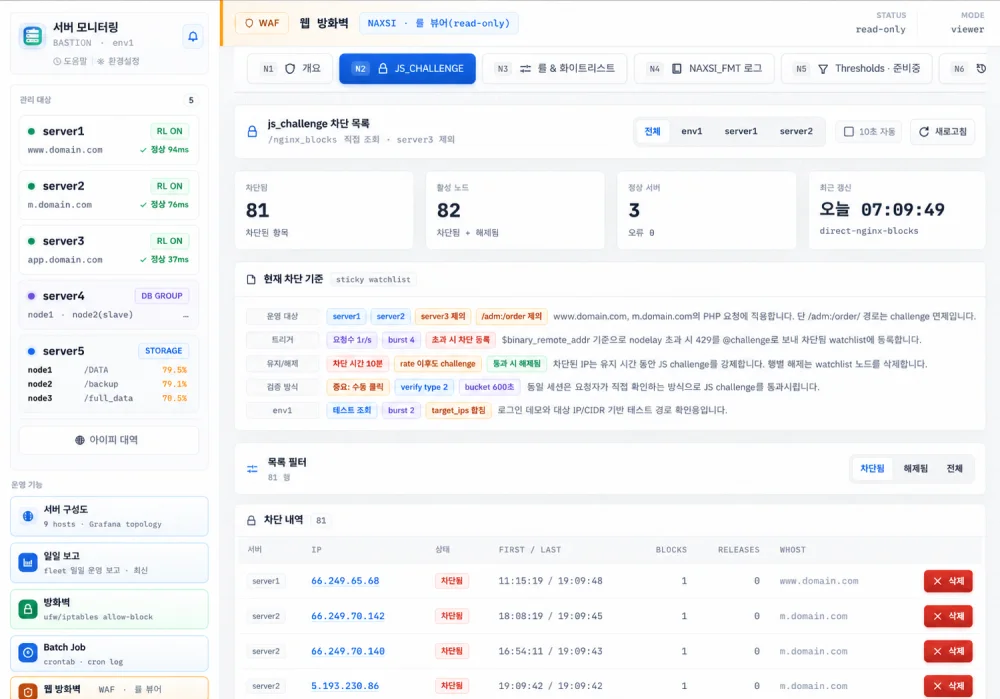Screen dimensions: 1000x699
Task: Open 서버 구성도 Grafana topology
Action: pyautogui.click(x=109, y=516)
